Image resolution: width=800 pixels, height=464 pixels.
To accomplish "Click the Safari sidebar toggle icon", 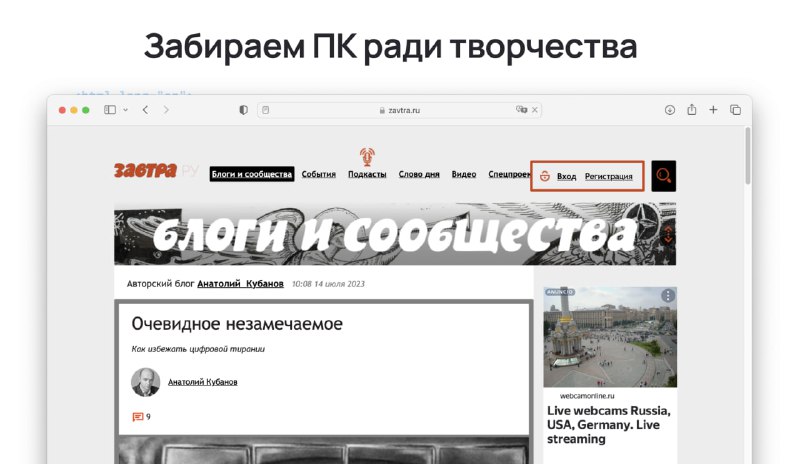I will click(110, 110).
